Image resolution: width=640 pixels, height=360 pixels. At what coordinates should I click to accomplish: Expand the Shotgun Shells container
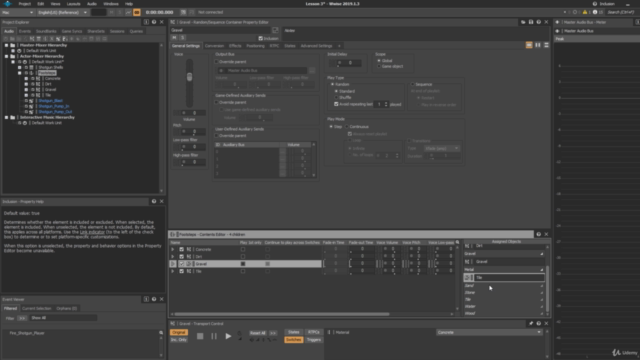(x=20, y=67)
